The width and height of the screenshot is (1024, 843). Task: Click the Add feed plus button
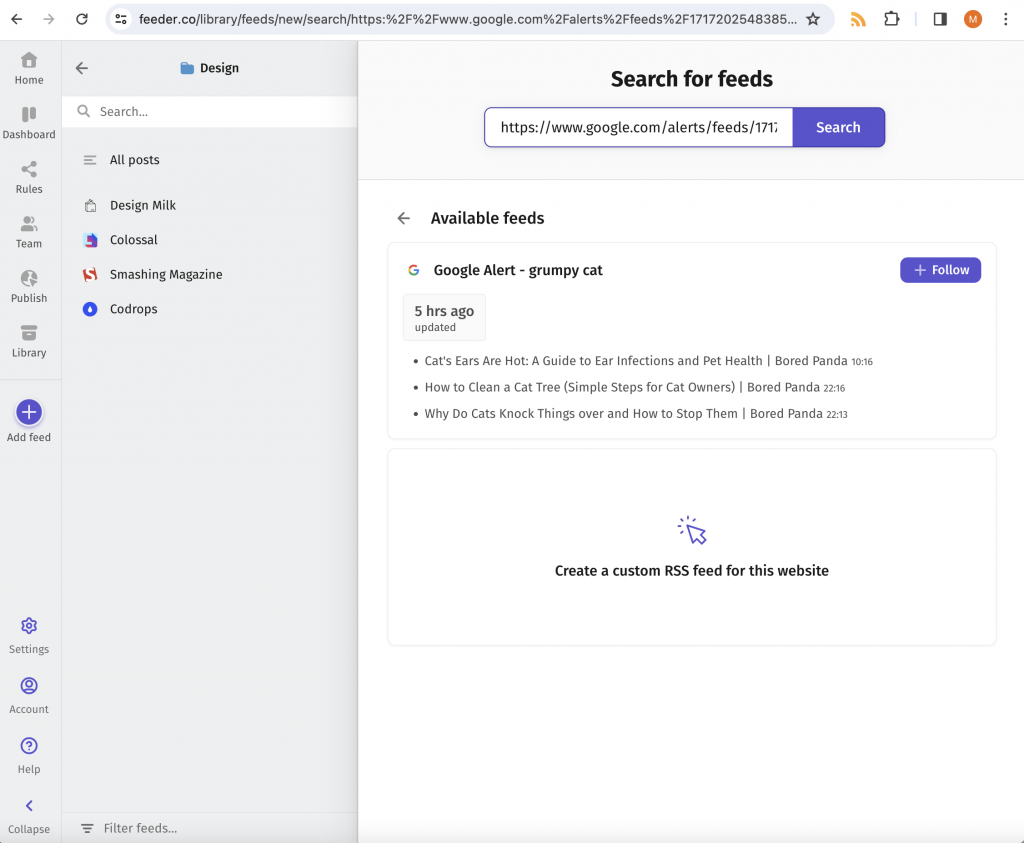click(29, 412)
